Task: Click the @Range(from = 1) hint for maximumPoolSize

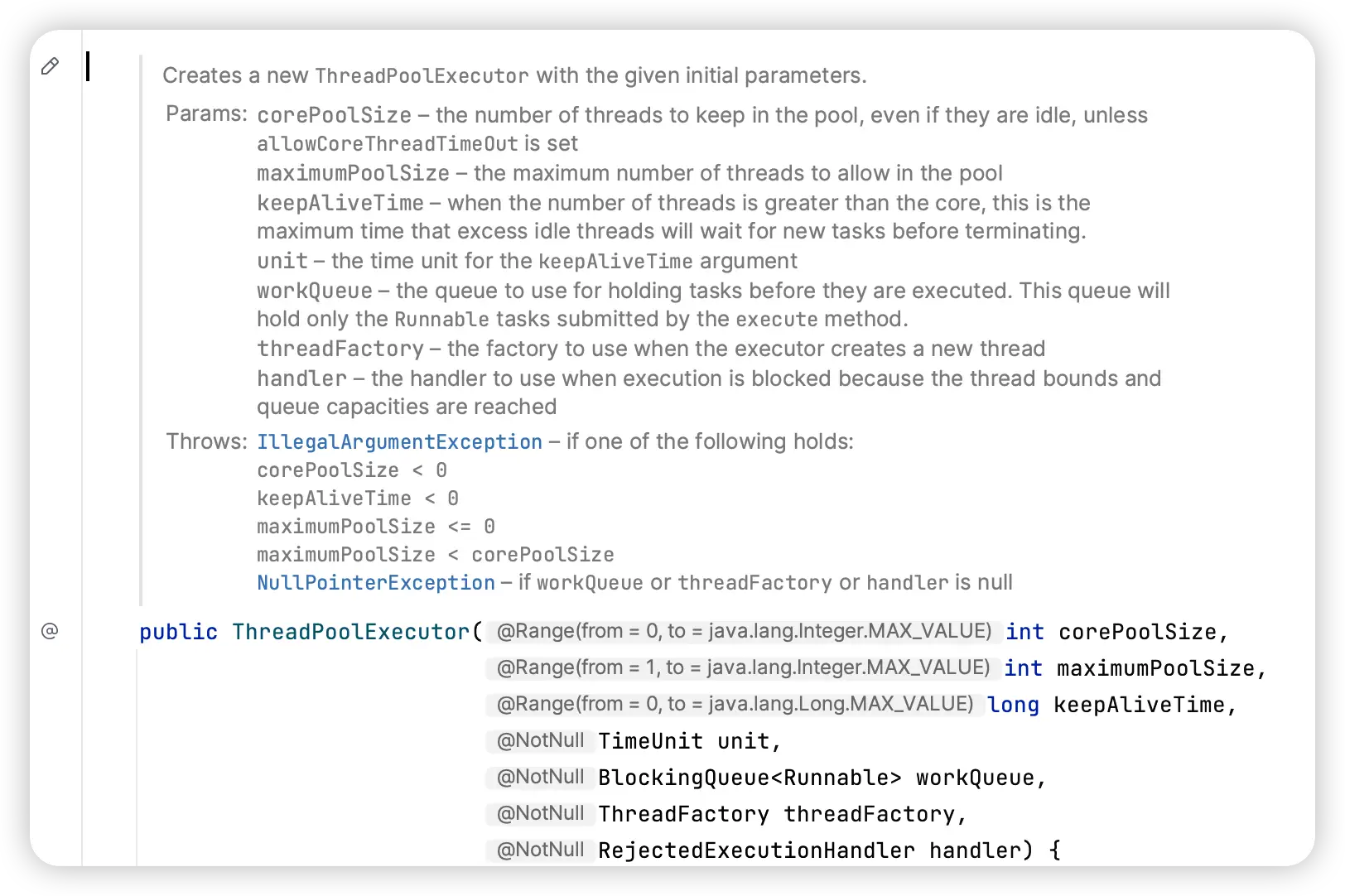Action: pos(743,667)
